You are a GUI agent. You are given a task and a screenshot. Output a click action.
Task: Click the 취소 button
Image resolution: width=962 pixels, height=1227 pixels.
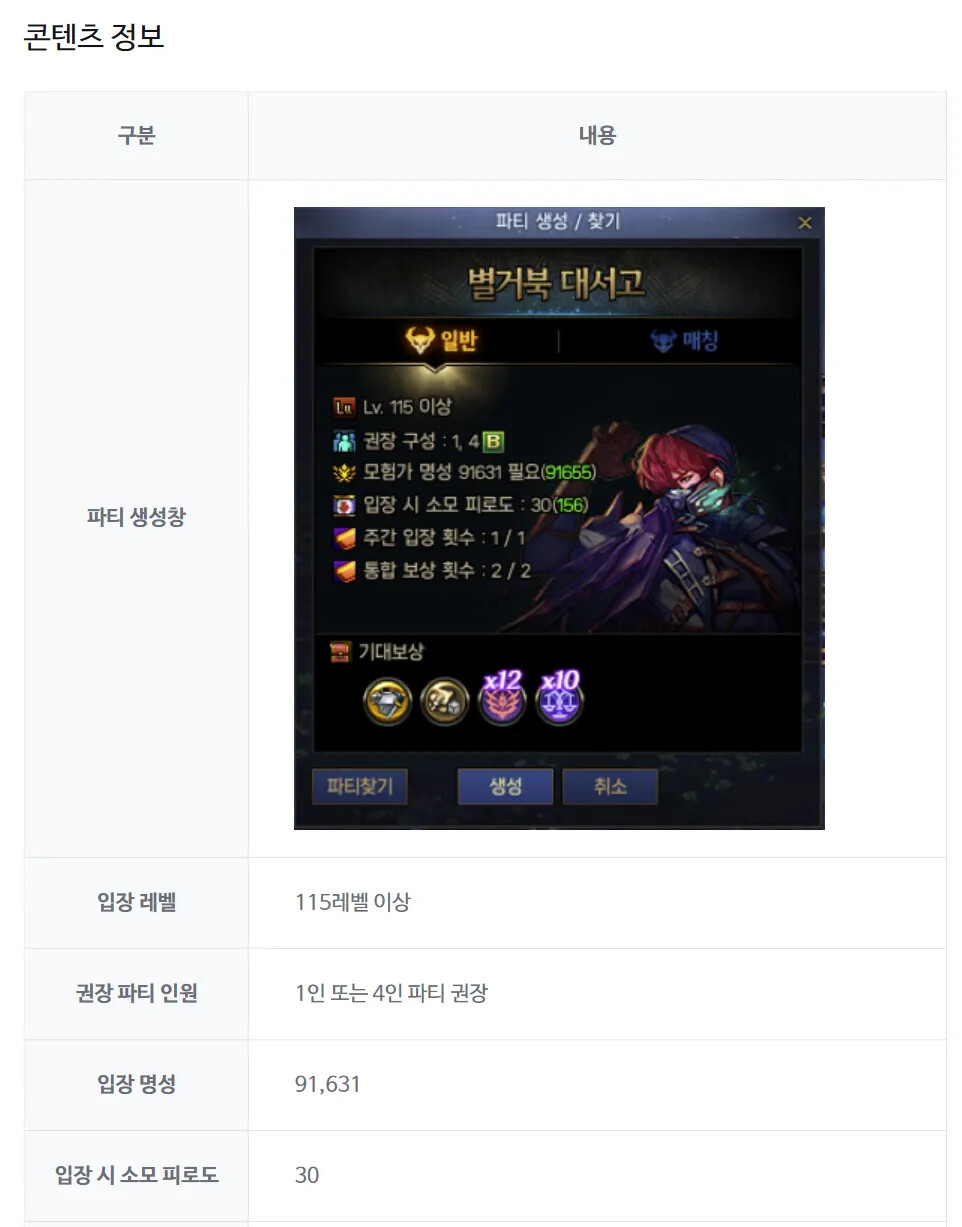pyautogui.click(x=610, y=786)
